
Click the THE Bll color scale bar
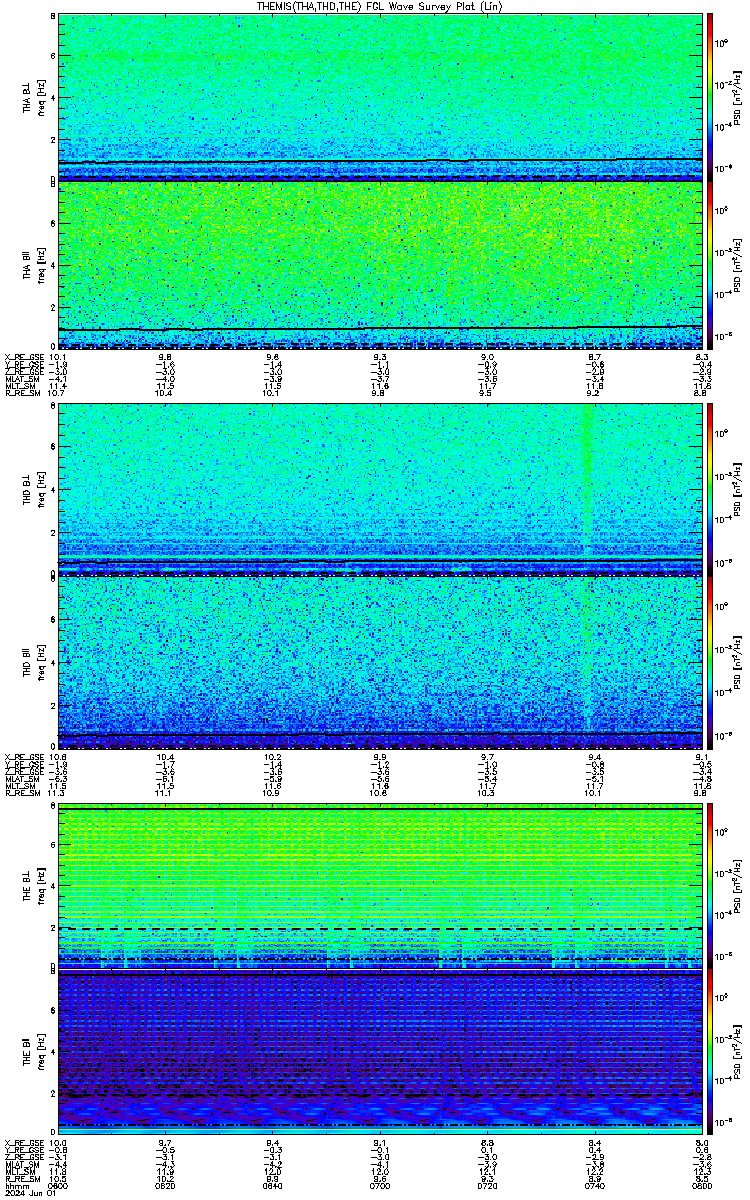pyautogui.click(x=711, y=1052)
